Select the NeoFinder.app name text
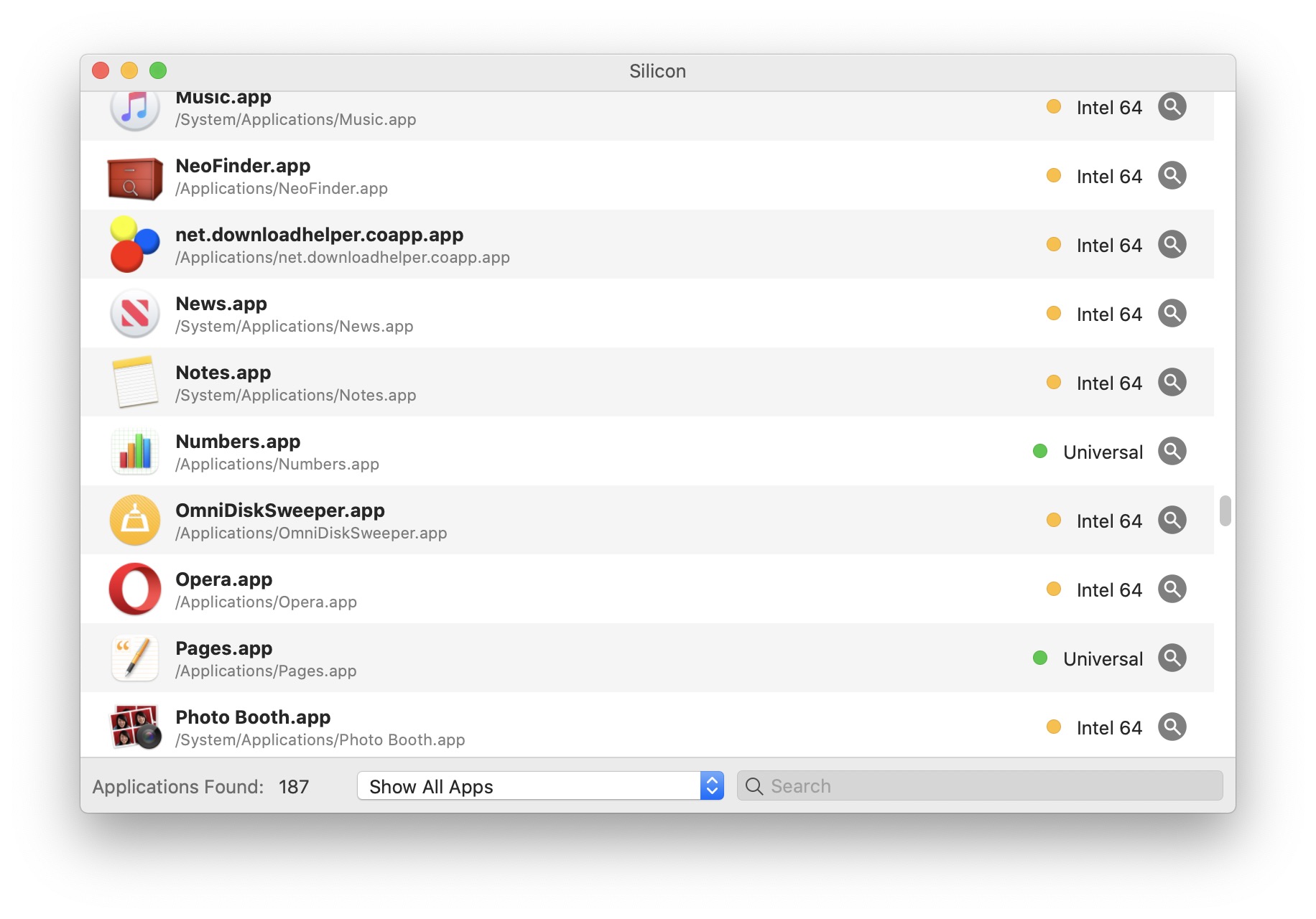Screen dimensions: 1316x919 [243, 166]
